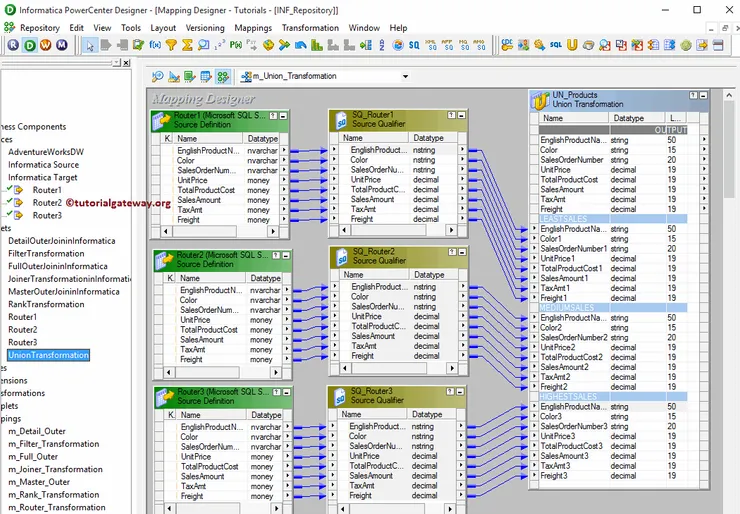Click workspace vertical scrollbar up arrow

(x=729, y=95)
